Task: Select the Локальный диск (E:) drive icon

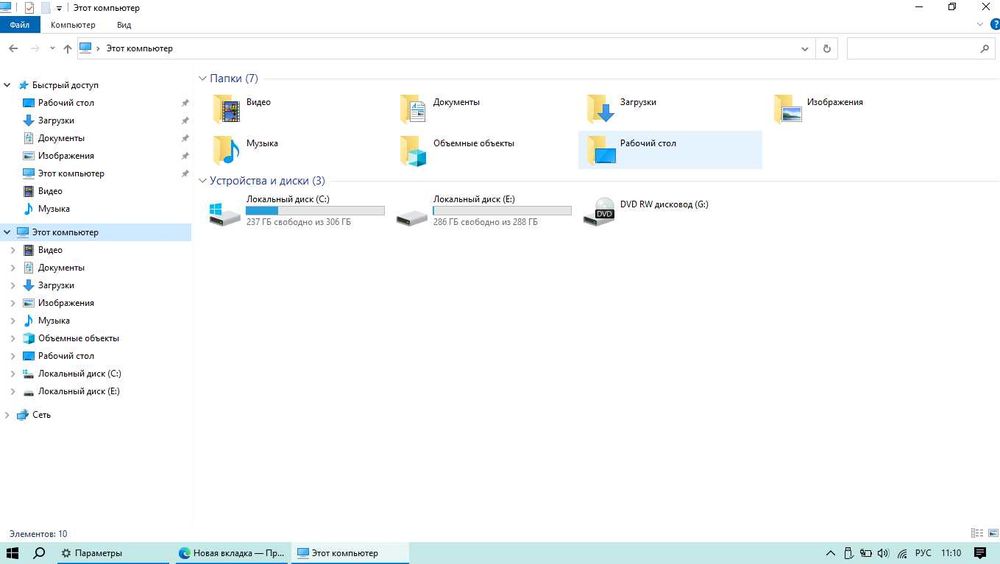Action: tap(411, 216)
